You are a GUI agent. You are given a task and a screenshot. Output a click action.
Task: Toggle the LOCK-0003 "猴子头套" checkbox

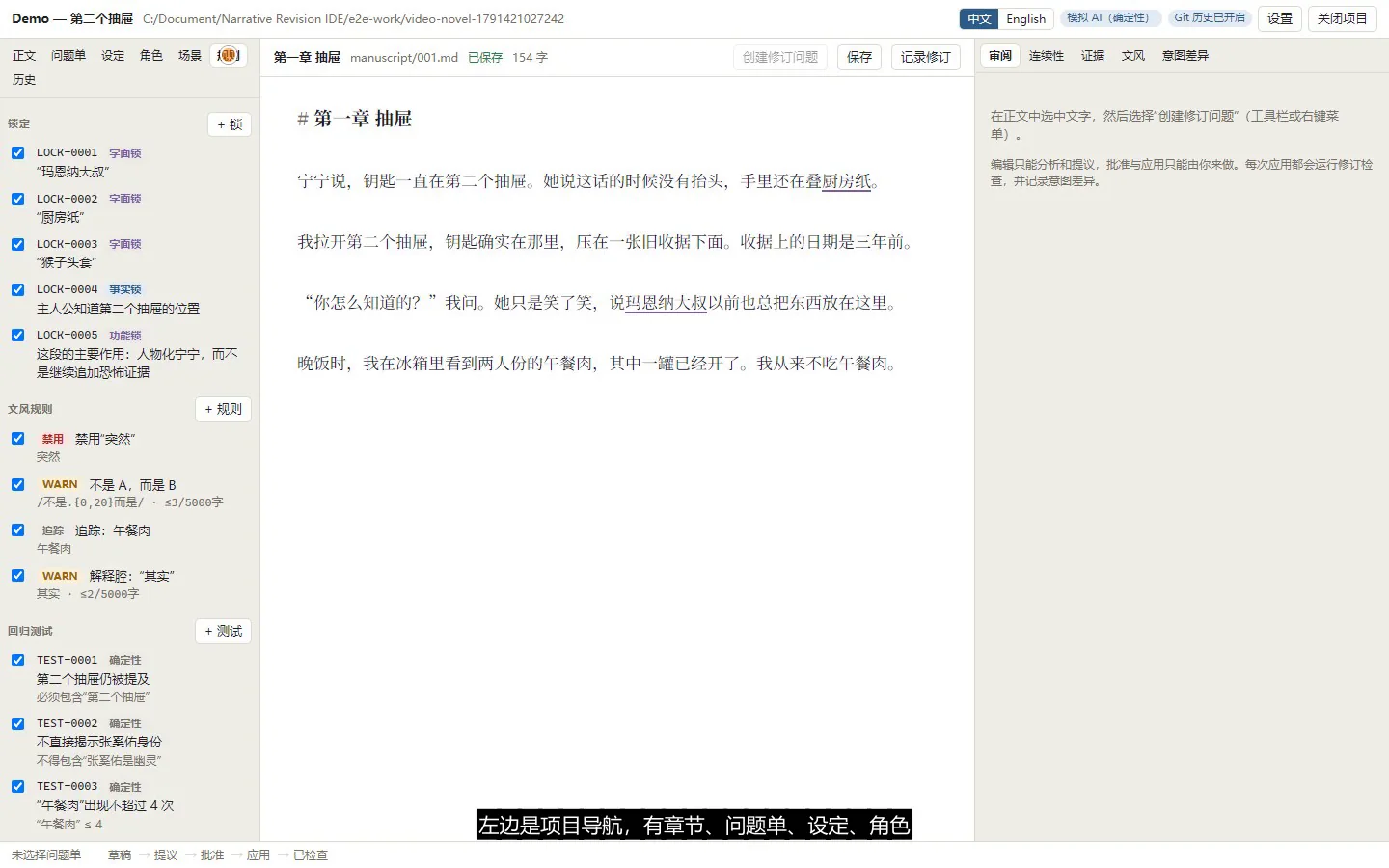click(17, 244)
